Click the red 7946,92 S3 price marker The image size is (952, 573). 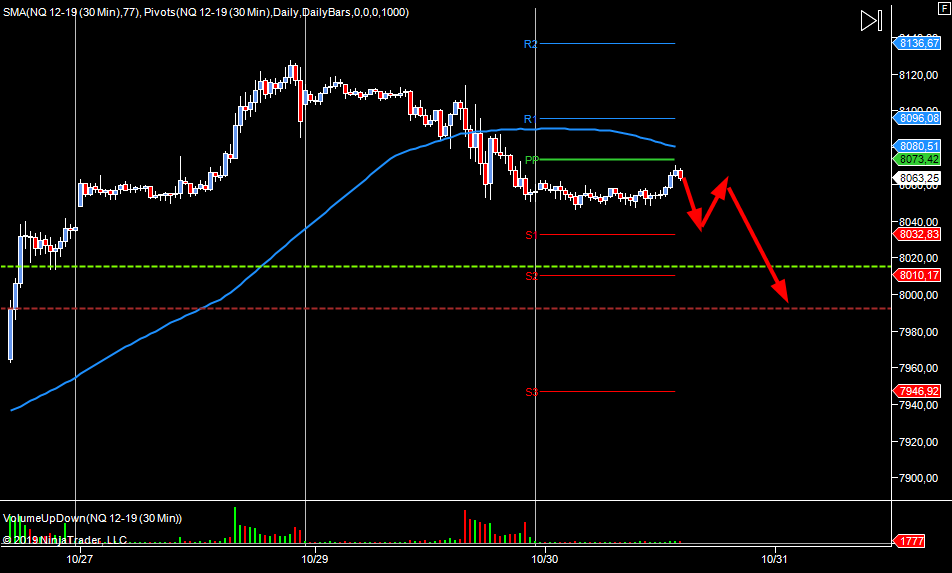coord(918,391)
